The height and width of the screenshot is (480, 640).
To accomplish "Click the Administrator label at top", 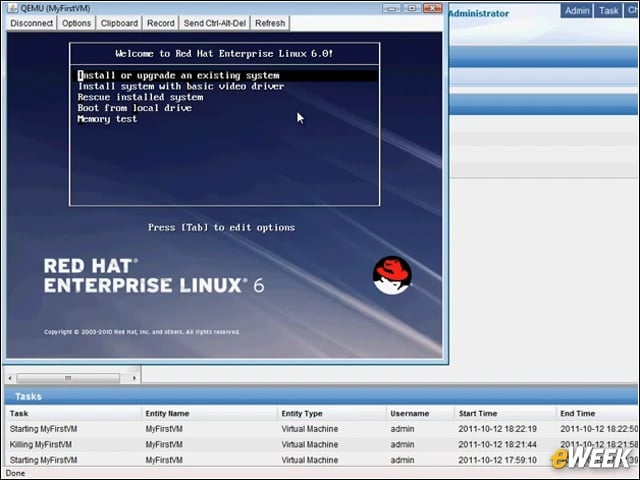I will pos(479,13).
